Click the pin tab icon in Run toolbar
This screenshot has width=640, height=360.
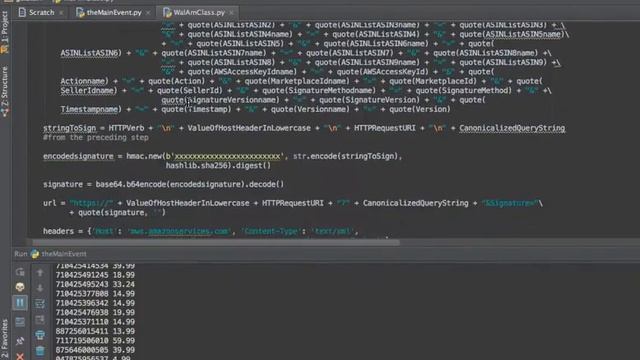click(20, 340)
